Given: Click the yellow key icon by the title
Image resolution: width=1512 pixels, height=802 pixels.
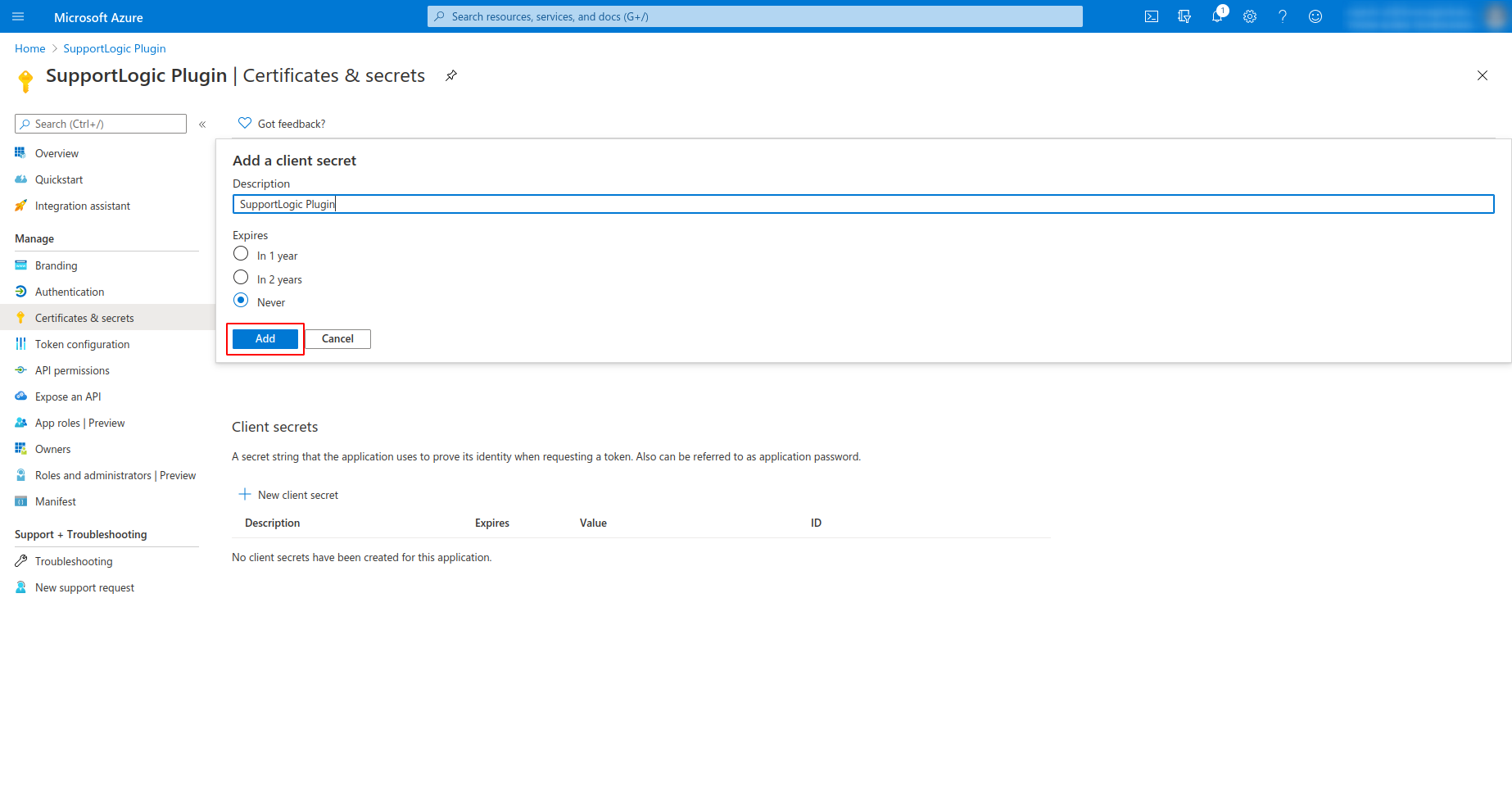Looking at the screenshot, I should 25,80.
